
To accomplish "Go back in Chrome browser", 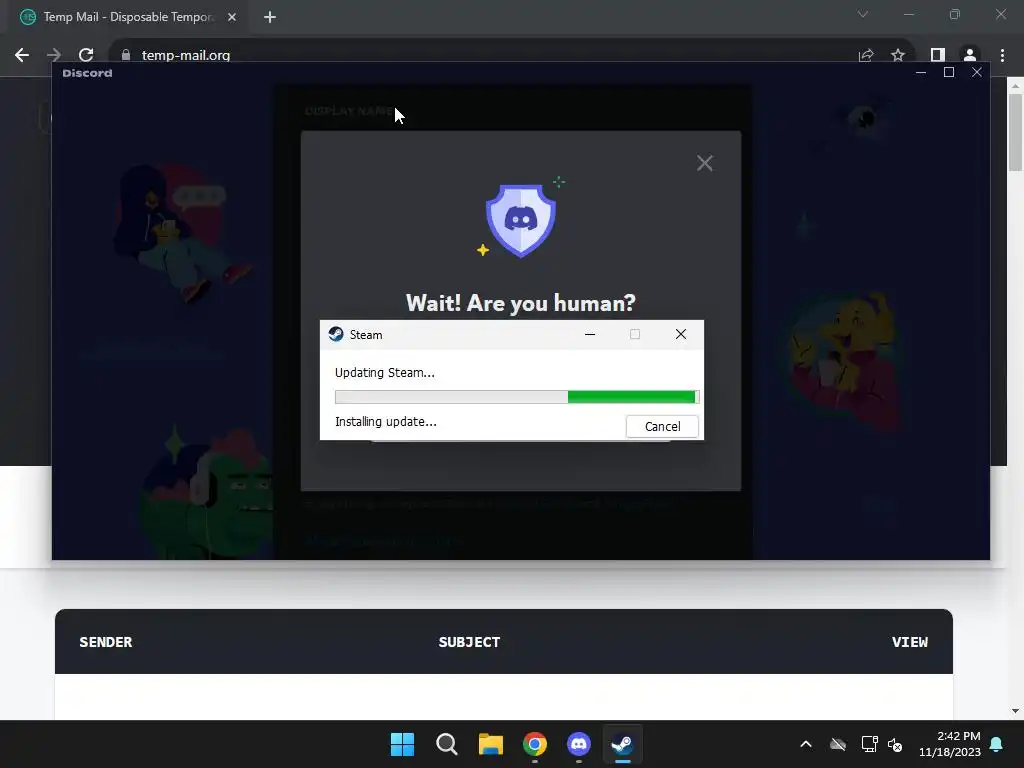I will [x=22, y=55].
